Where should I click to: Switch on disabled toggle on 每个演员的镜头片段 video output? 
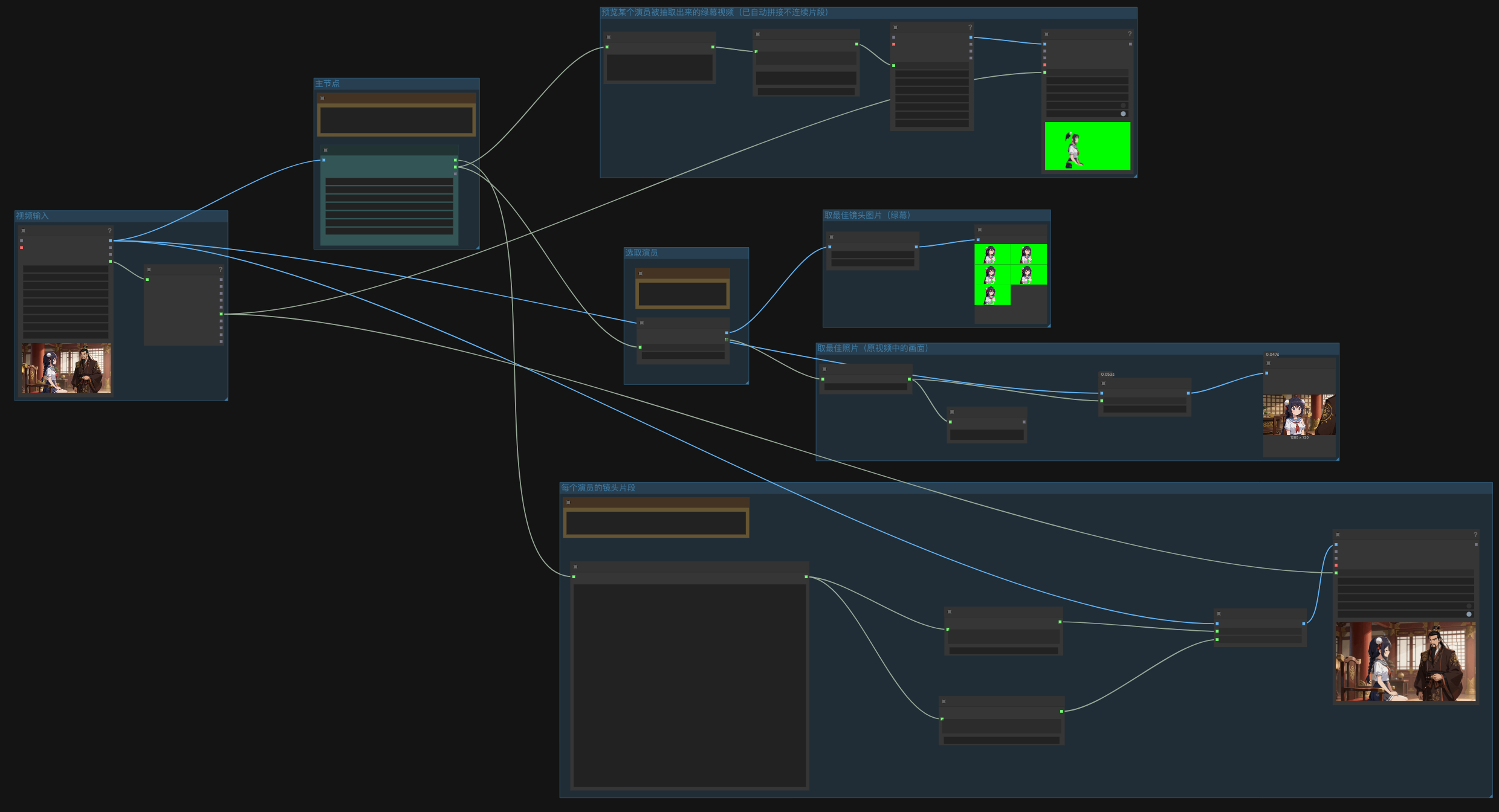1469,605
